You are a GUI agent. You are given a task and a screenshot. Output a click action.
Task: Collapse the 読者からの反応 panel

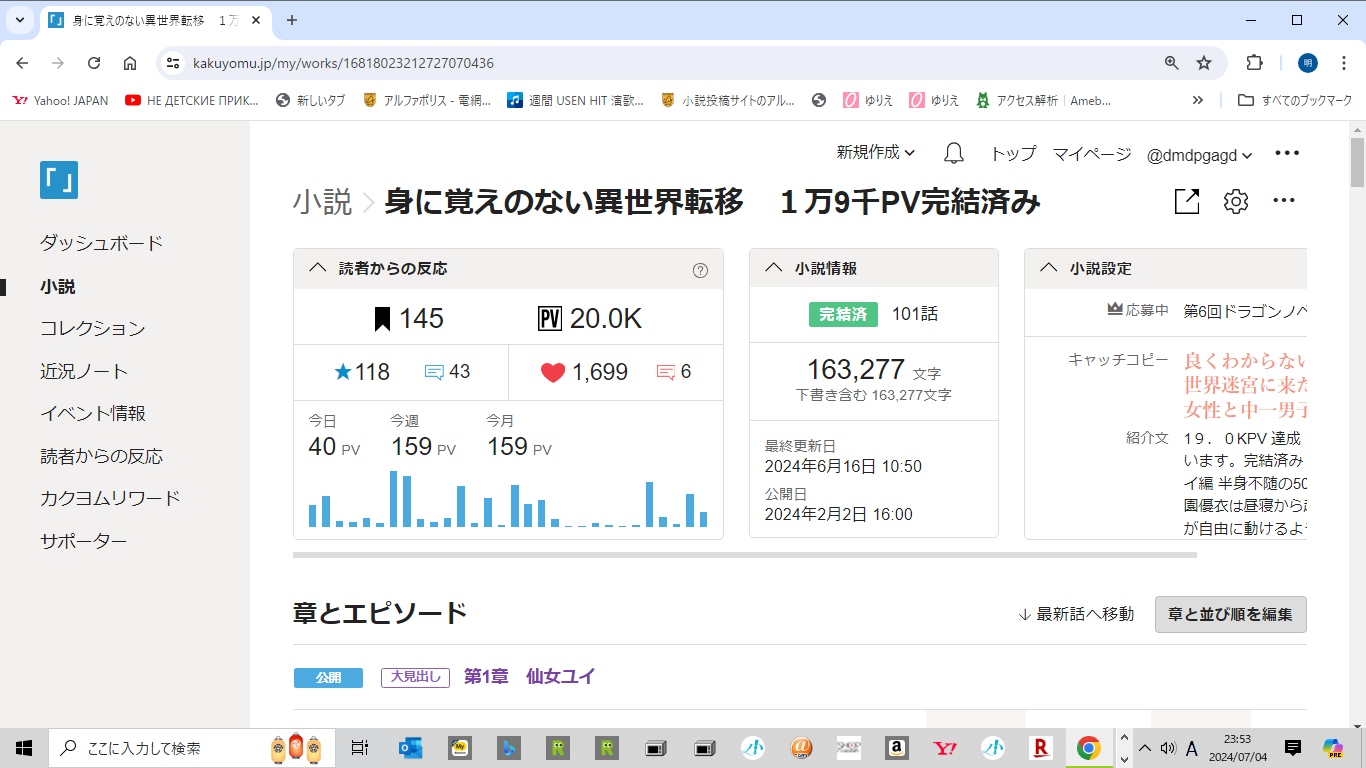[x=318, y=268]
